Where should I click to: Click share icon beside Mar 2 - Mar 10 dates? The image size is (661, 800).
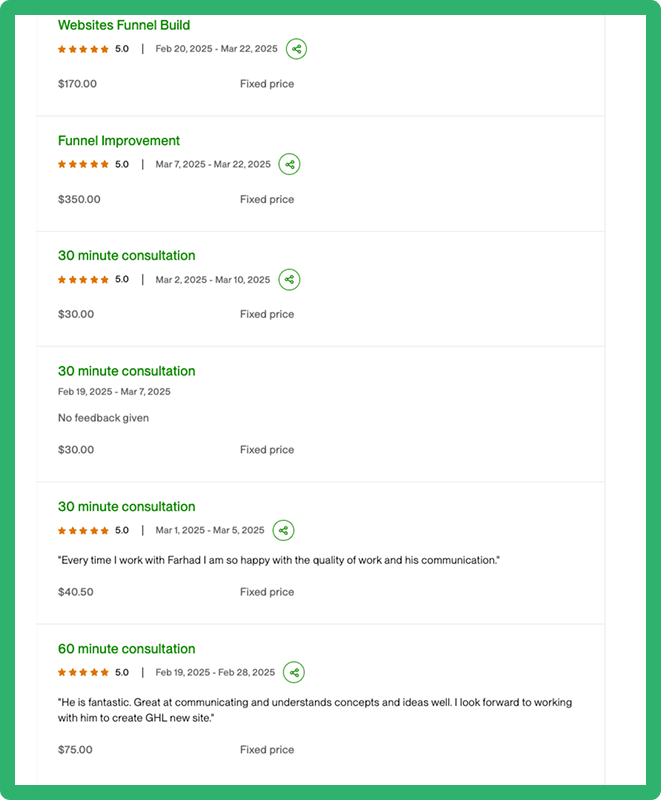pos(289,279)
